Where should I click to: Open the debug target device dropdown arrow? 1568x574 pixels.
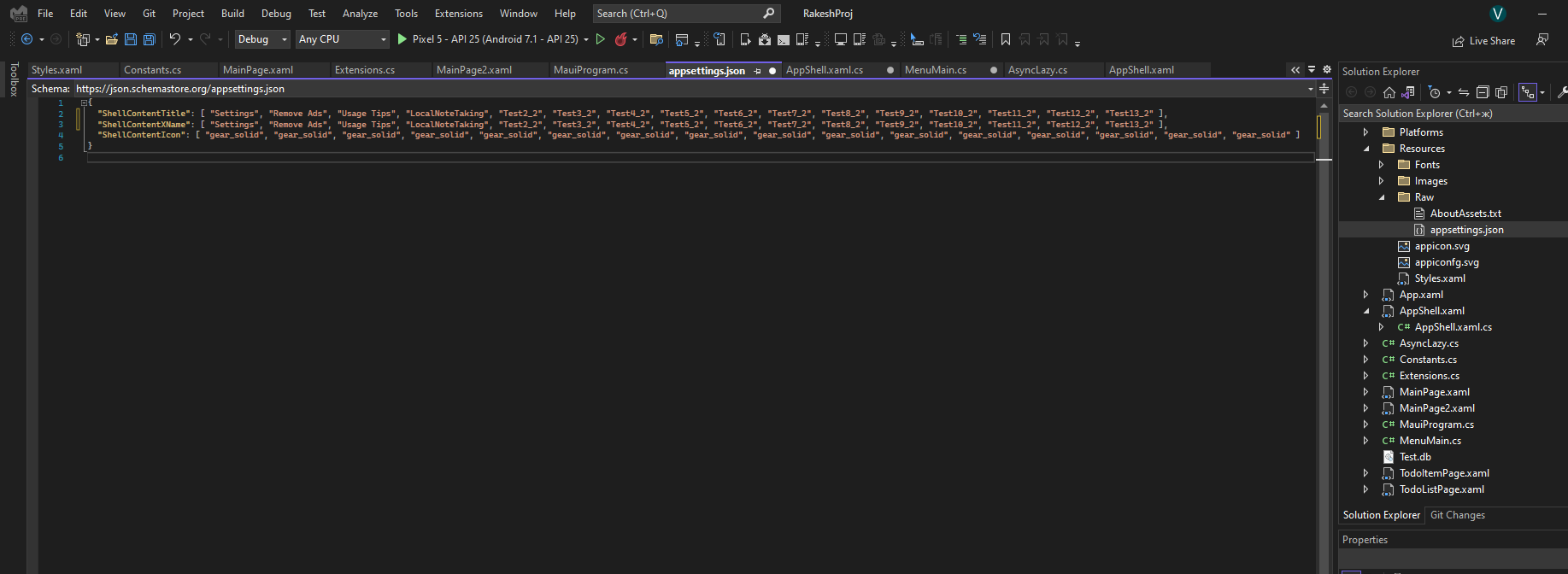click(586, 39)
